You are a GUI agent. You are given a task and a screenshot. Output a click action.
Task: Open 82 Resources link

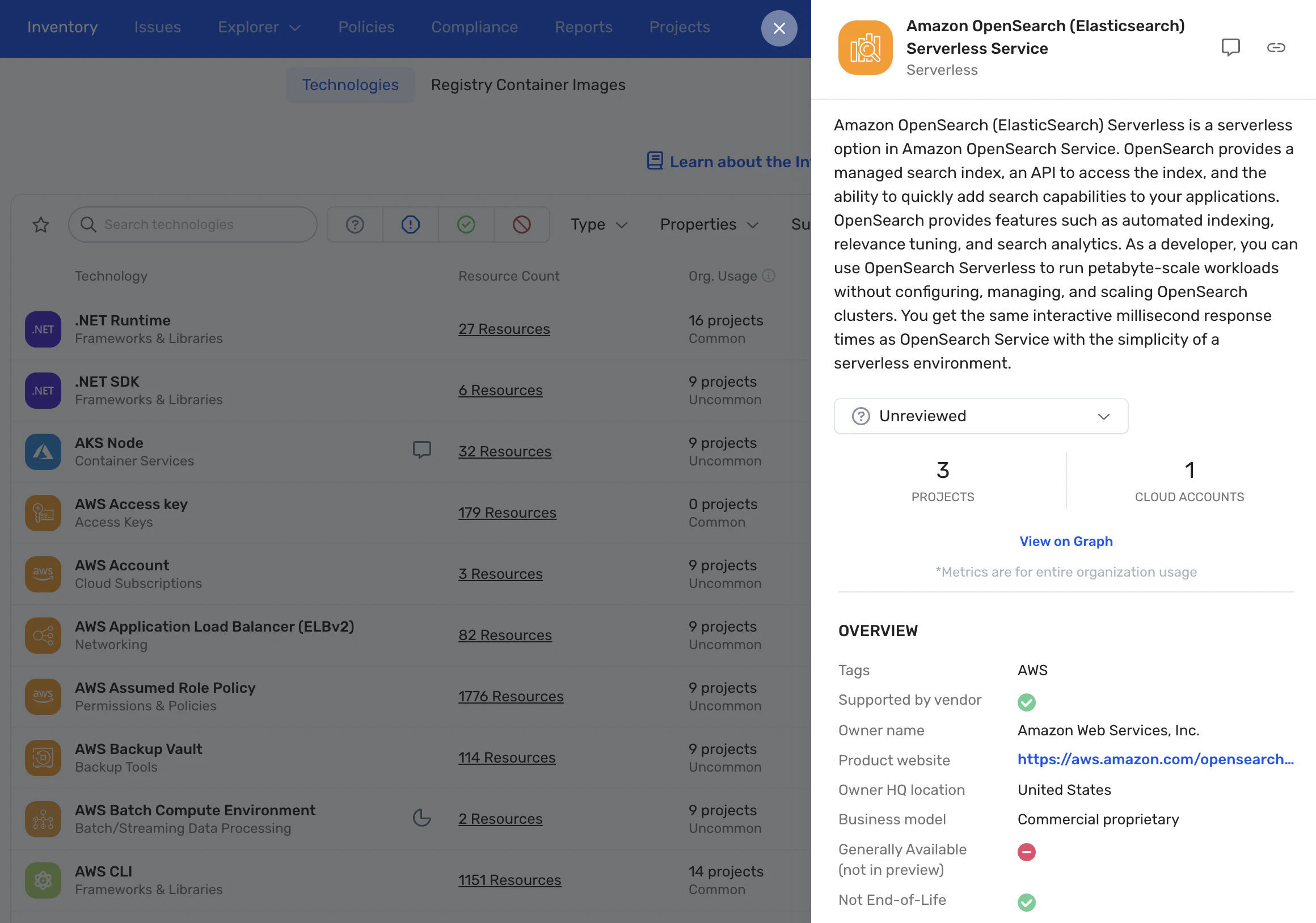point(505,636)
